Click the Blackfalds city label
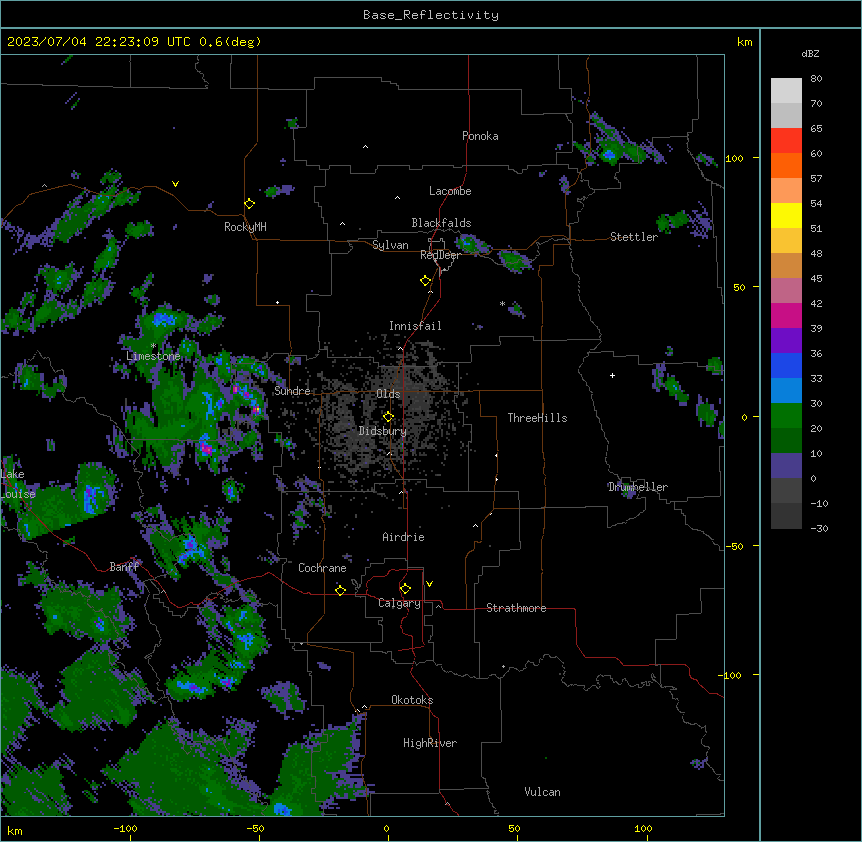 click(441, 223)
